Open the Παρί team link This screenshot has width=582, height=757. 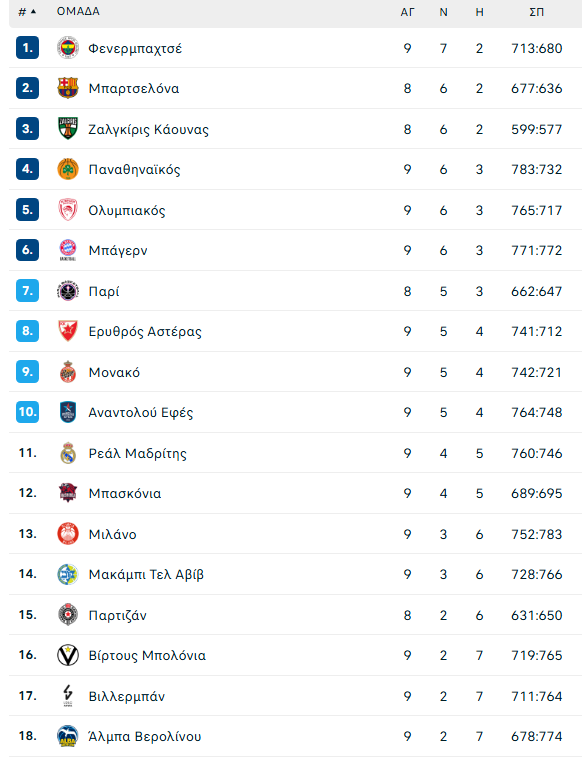(x=104, y=292)
